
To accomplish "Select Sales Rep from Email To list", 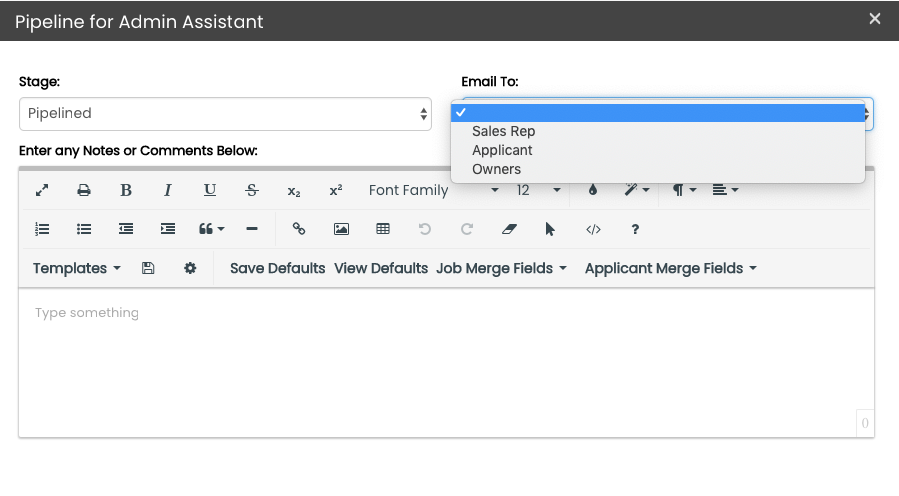I will click(x=504, y=131).
